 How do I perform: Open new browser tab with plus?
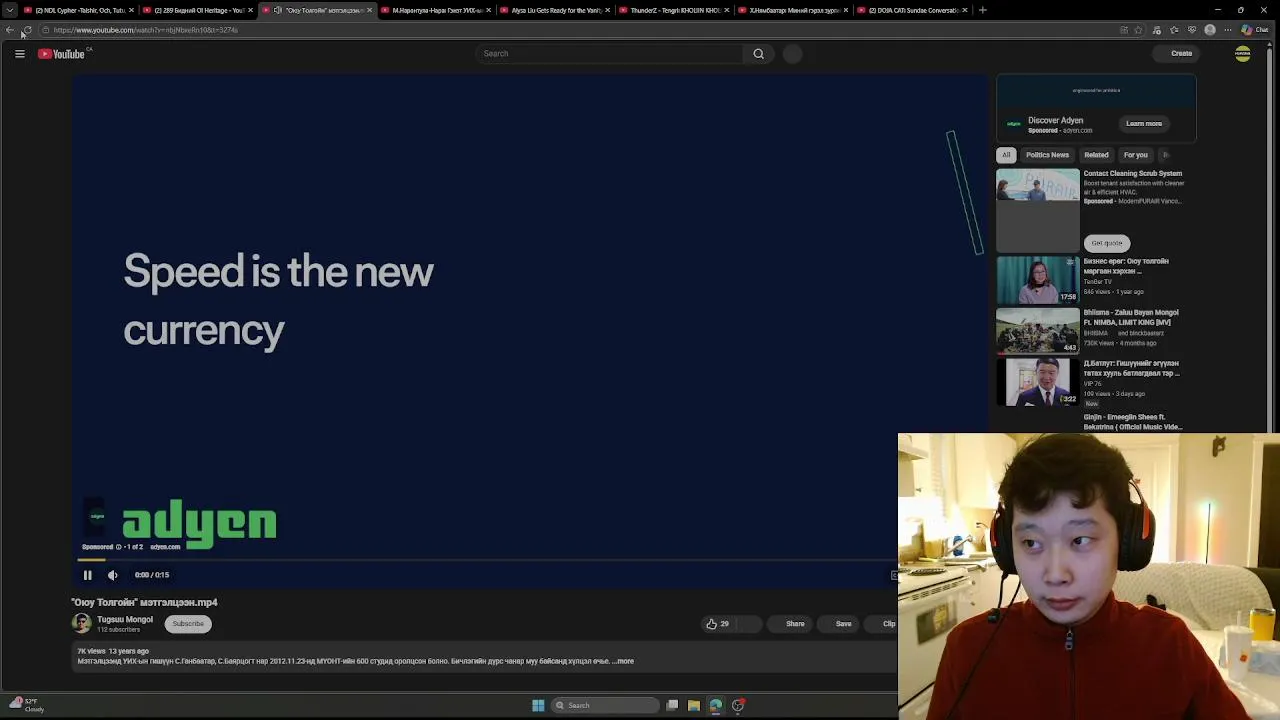click(x=982, y=10)
